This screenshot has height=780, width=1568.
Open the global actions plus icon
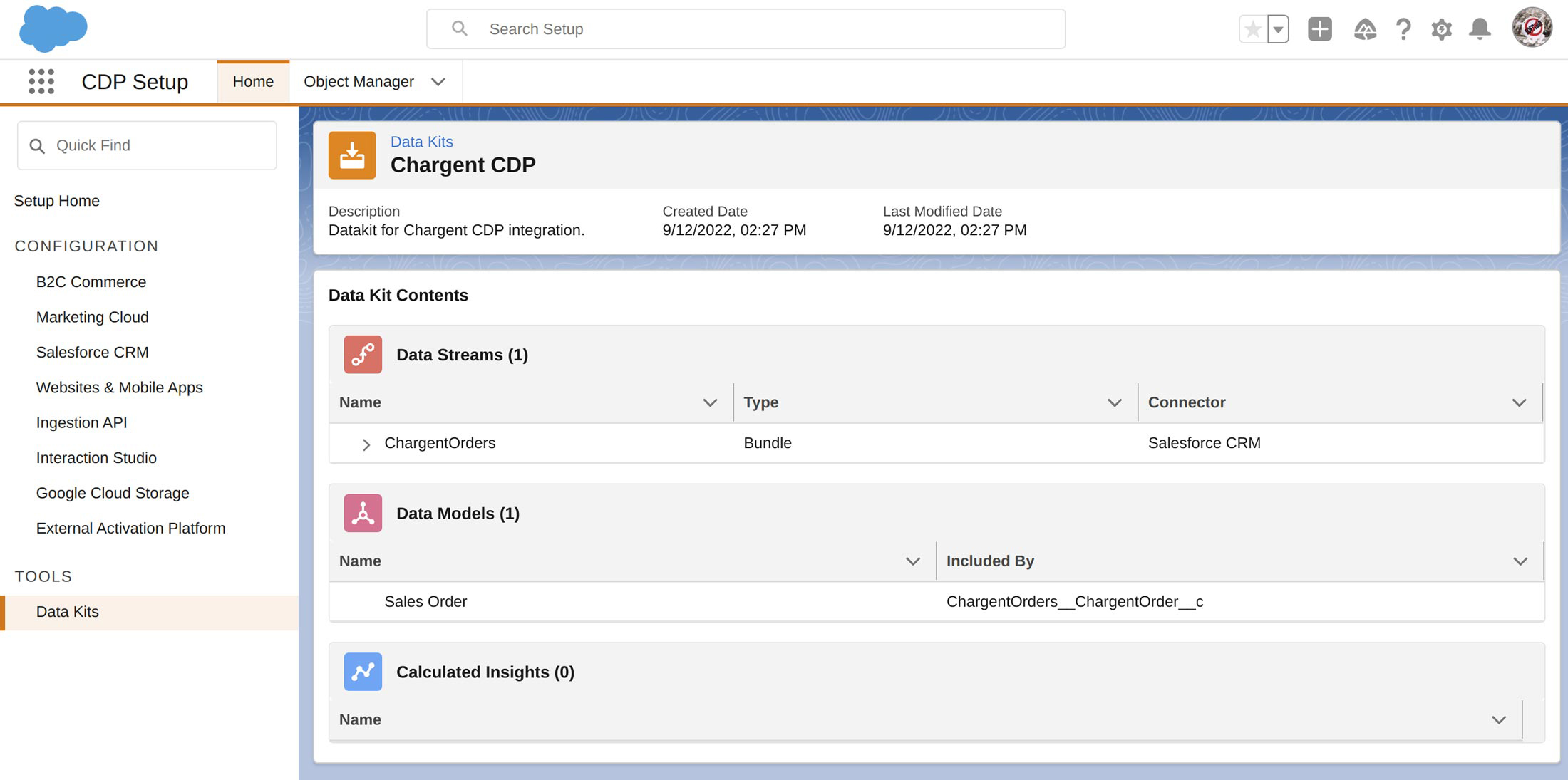pos(1320,29)
